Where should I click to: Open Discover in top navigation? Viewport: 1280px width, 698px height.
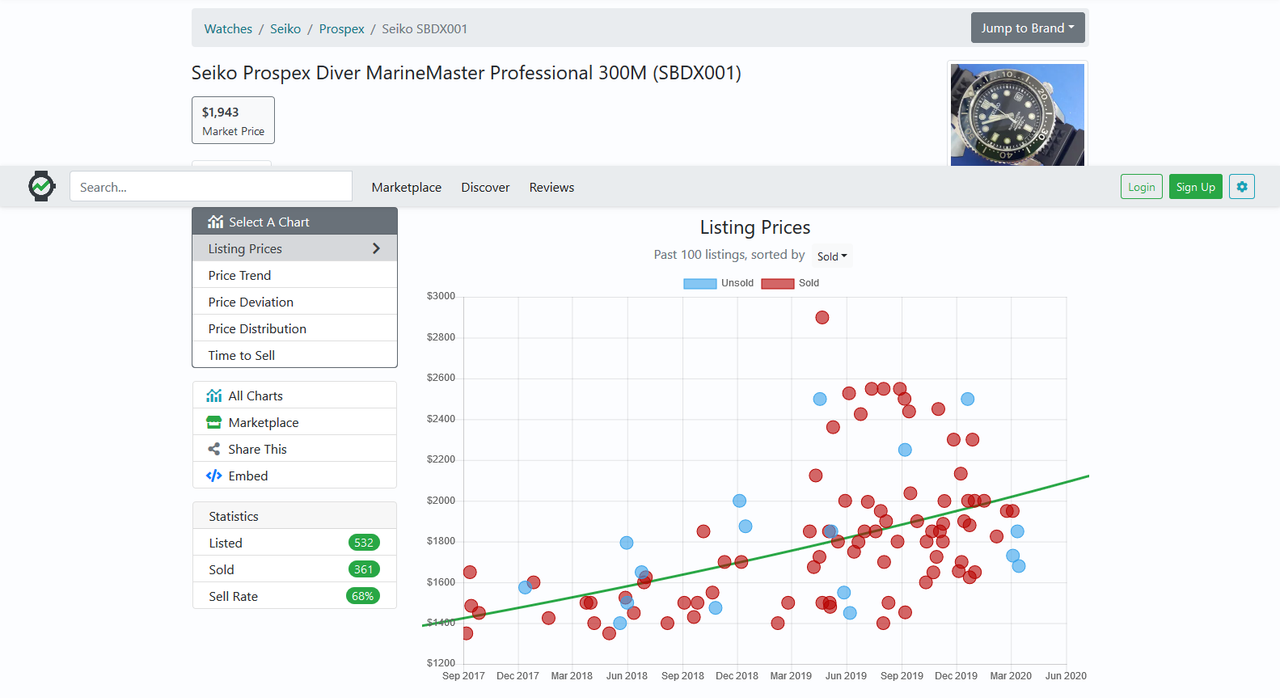[x=485, y=187]
